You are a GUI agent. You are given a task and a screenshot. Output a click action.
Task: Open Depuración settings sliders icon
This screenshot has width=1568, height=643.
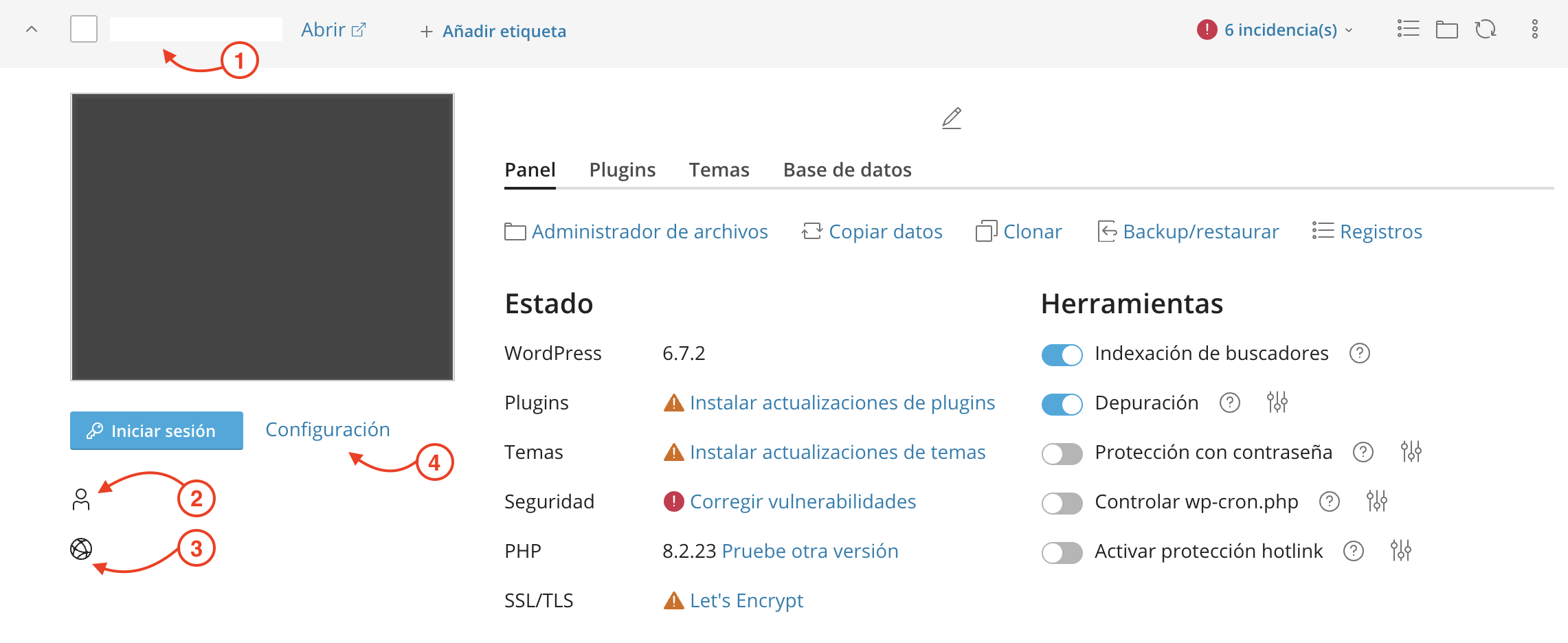point(1277,402)
